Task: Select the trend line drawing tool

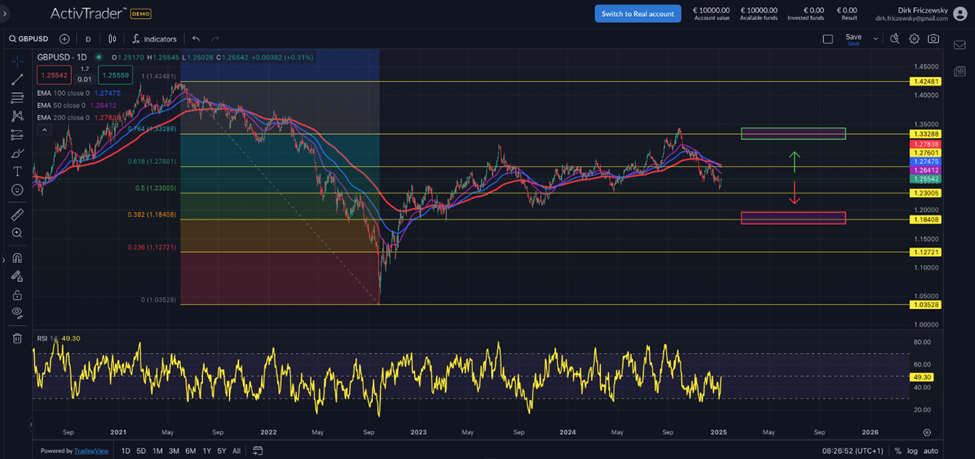Action: pos(17,79)
